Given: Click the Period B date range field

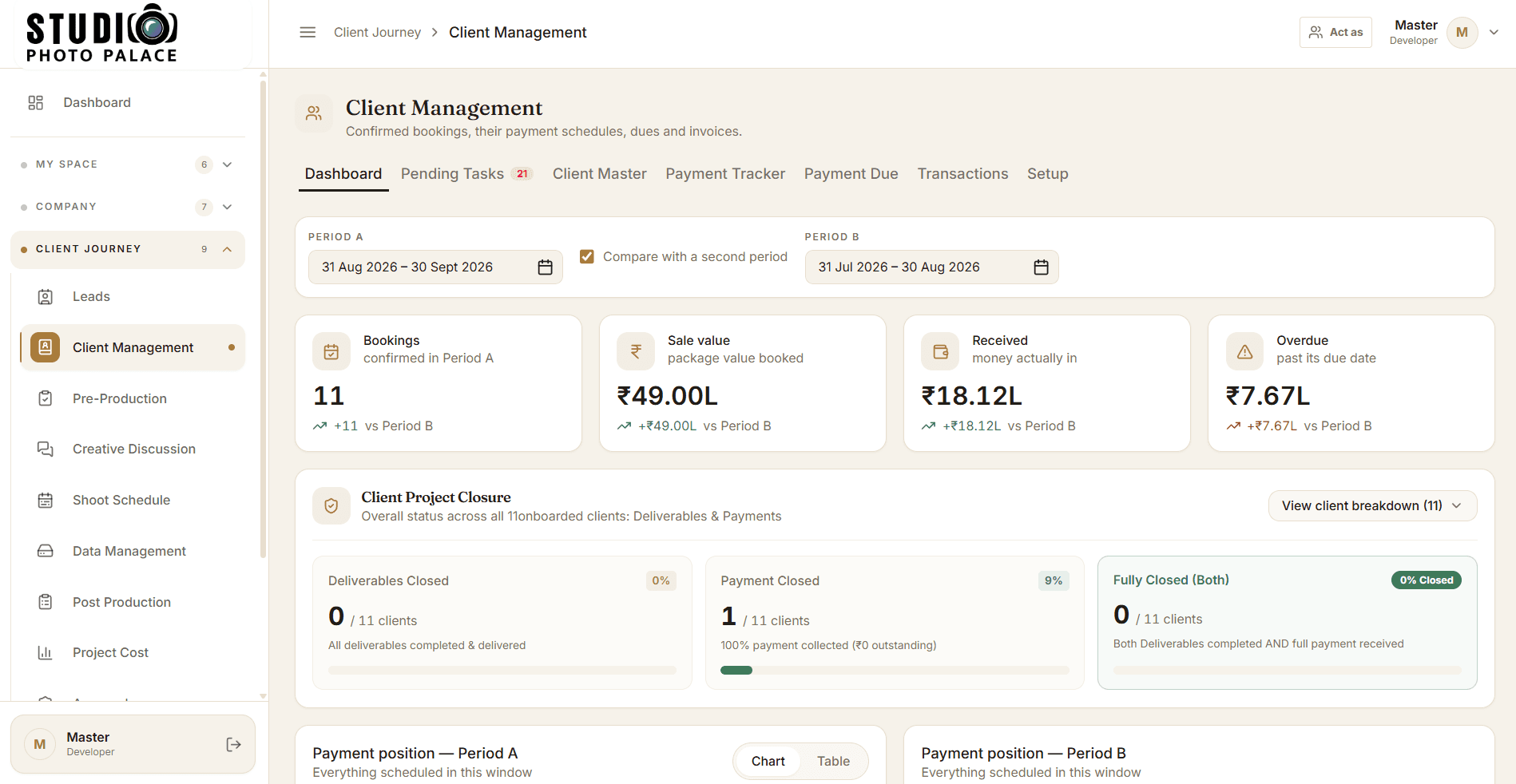Looking at the screenshot, I should [x=931, y=267].
